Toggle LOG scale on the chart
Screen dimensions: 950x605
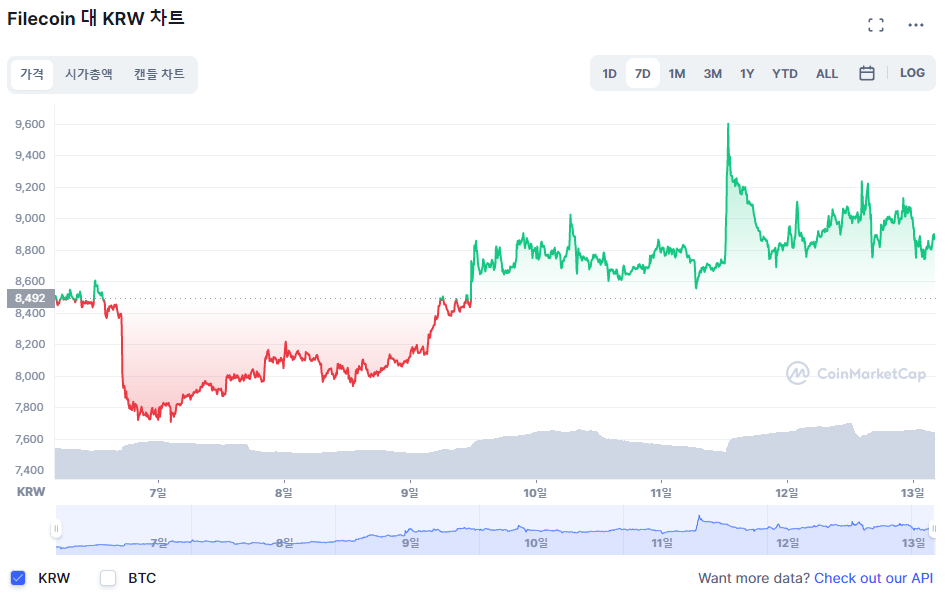tap(912, 73)
